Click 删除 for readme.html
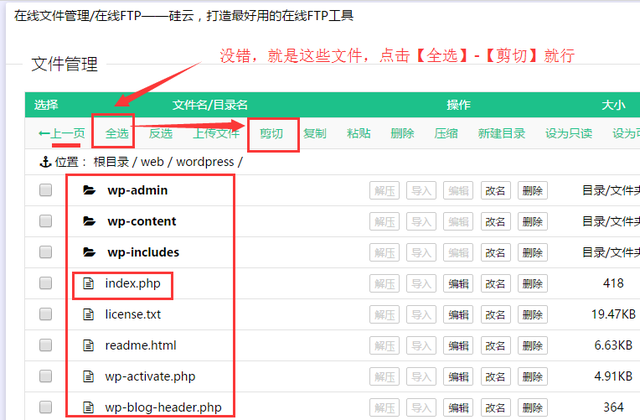The image size is (640, 420). pos(532,346)
